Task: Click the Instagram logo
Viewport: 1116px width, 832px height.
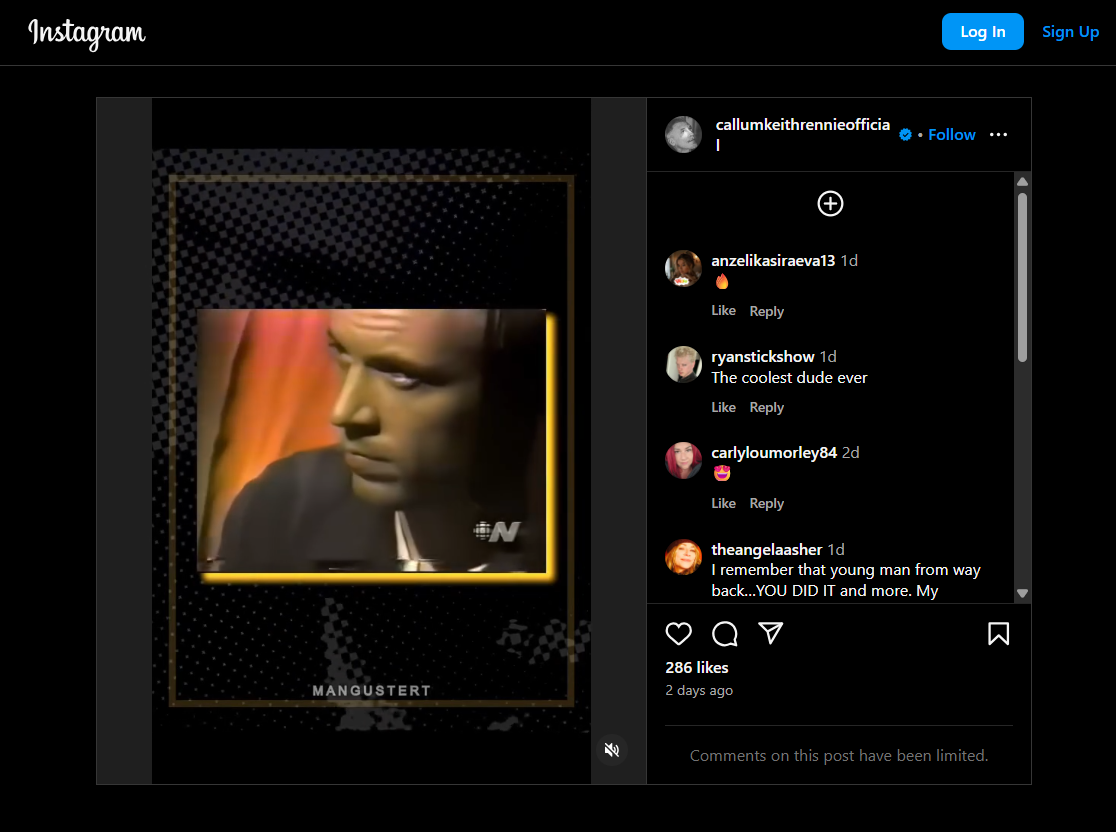Action: coord(87,33)
